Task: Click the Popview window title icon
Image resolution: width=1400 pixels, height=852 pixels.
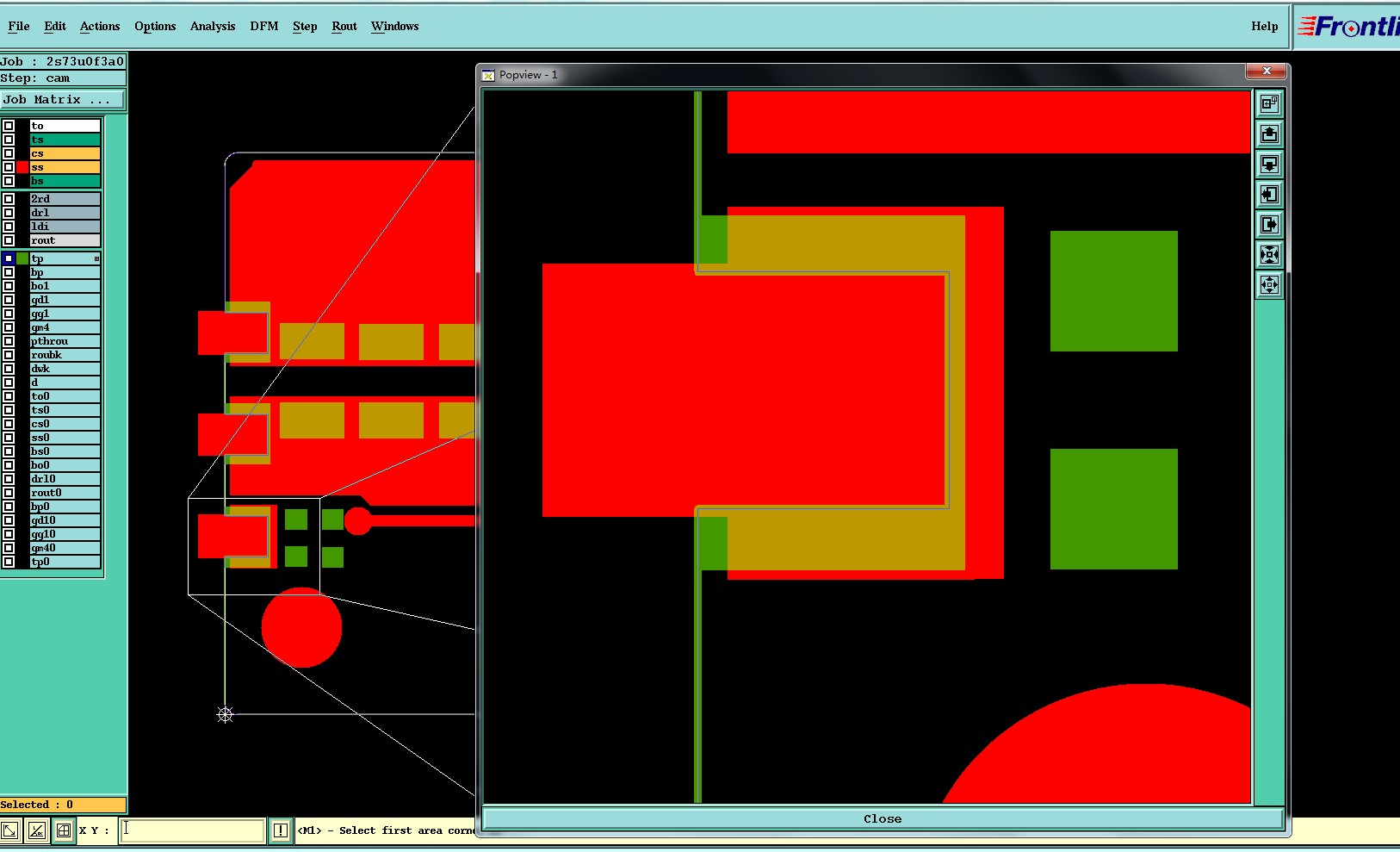Action: [488, 75]
